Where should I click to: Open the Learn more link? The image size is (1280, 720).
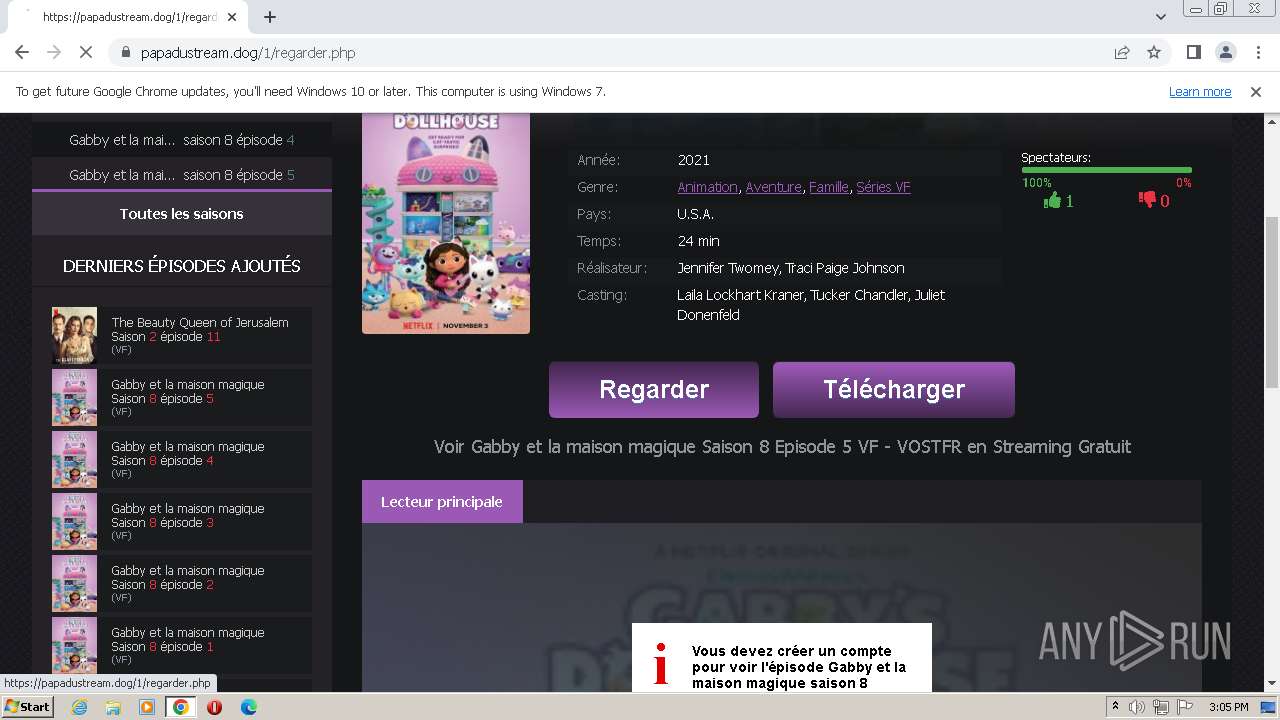1200,92
